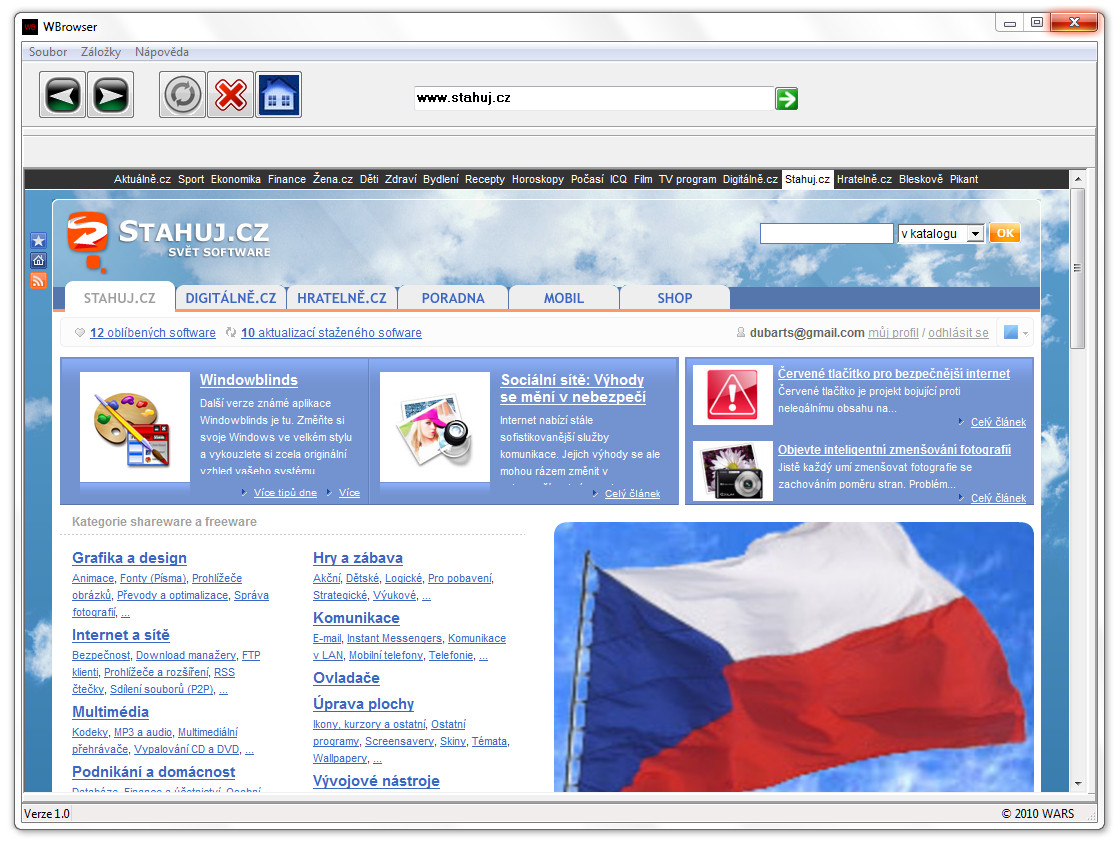The height and width of the screenshot is (841, 1116).
Task: Open the 'Internet a sítě' category
Action: pyautogui.click(x=120, y=635)
